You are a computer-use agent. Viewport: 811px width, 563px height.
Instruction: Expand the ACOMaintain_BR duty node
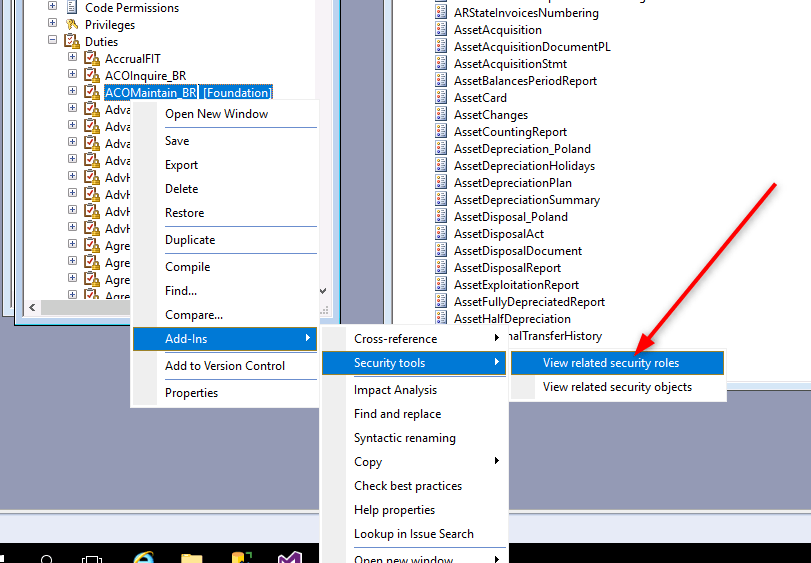point(73,93)
